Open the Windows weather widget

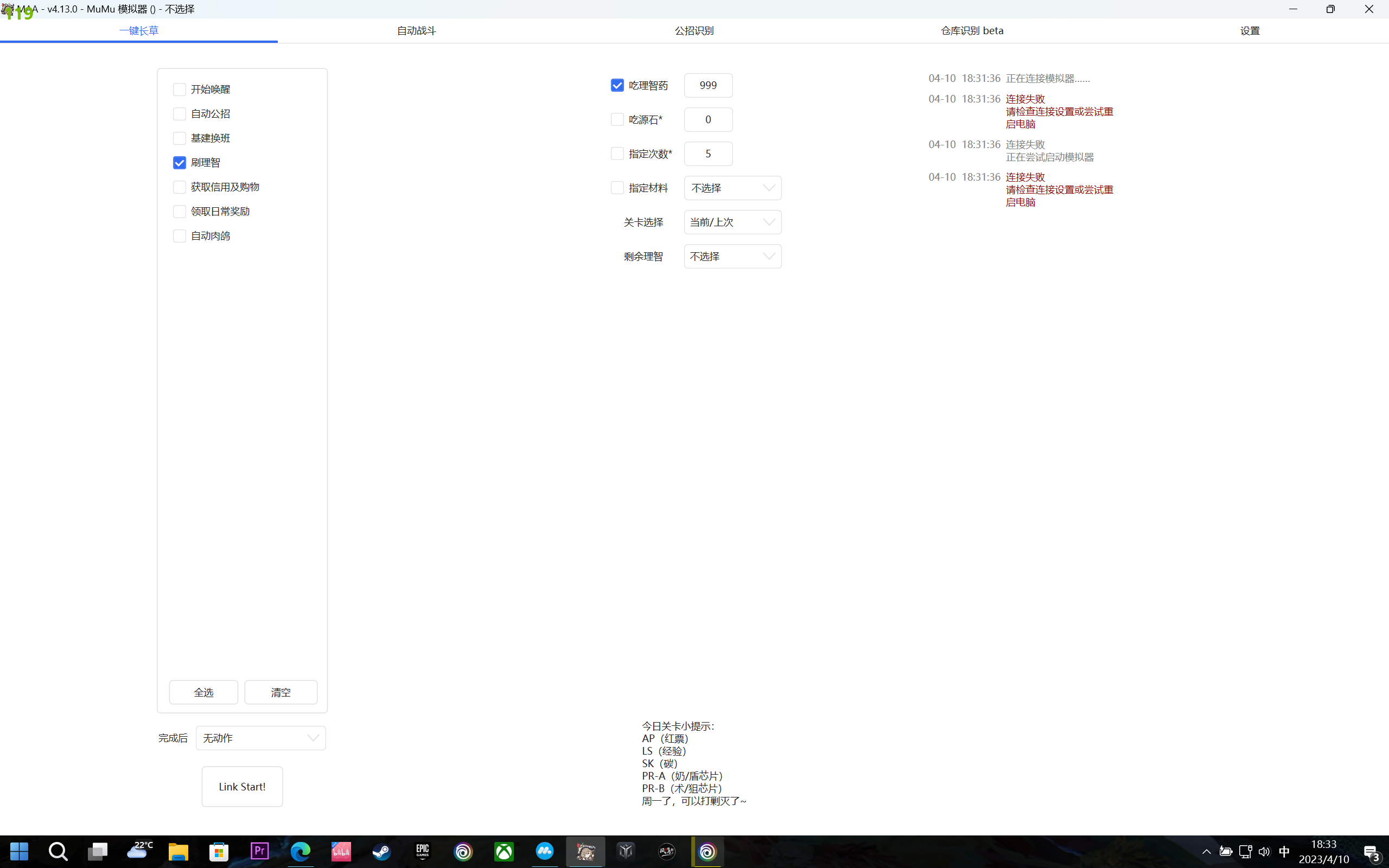pos(139,852)
